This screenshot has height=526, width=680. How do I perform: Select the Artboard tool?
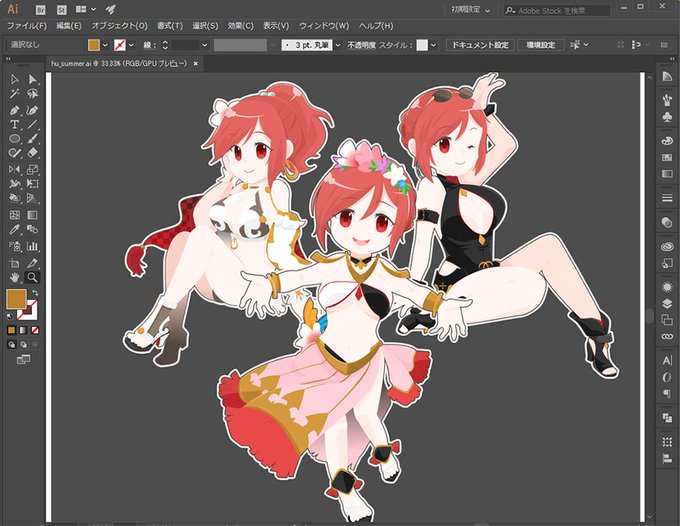click(x=14, y=263)
